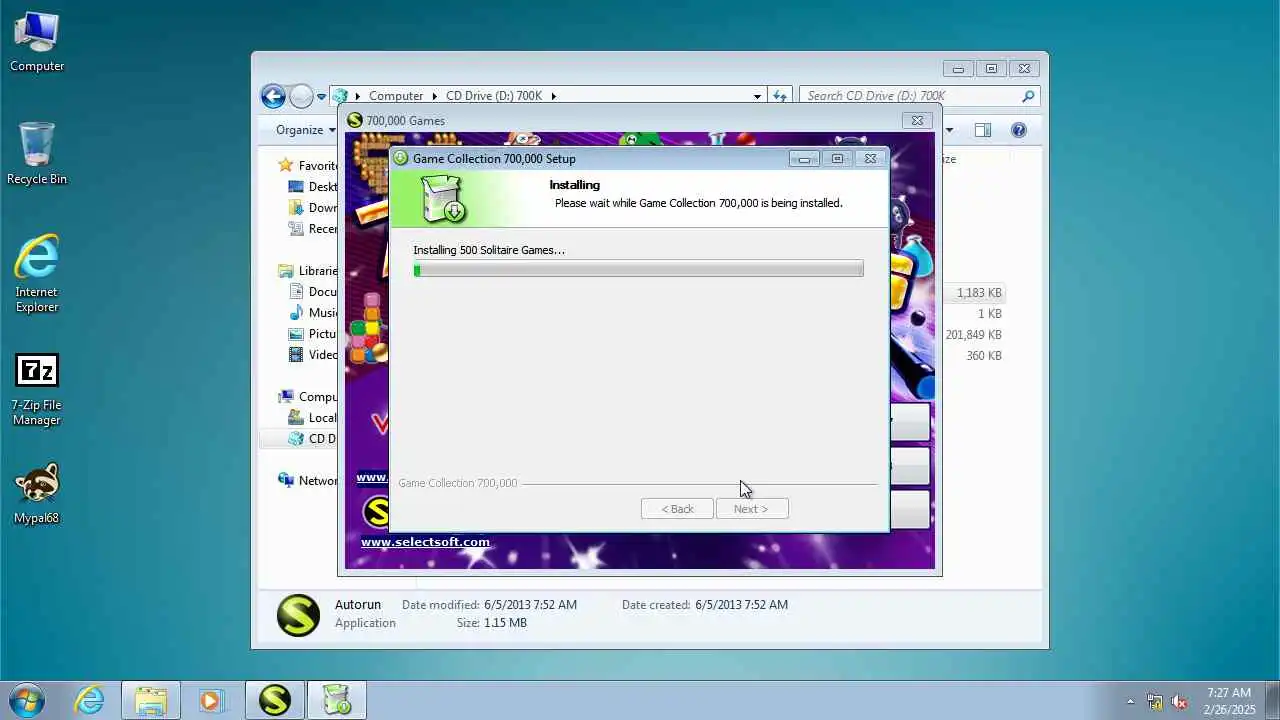Close the 700,000 Games launcher window
This screenshot has height=720, width=1280.
point(917,120)
